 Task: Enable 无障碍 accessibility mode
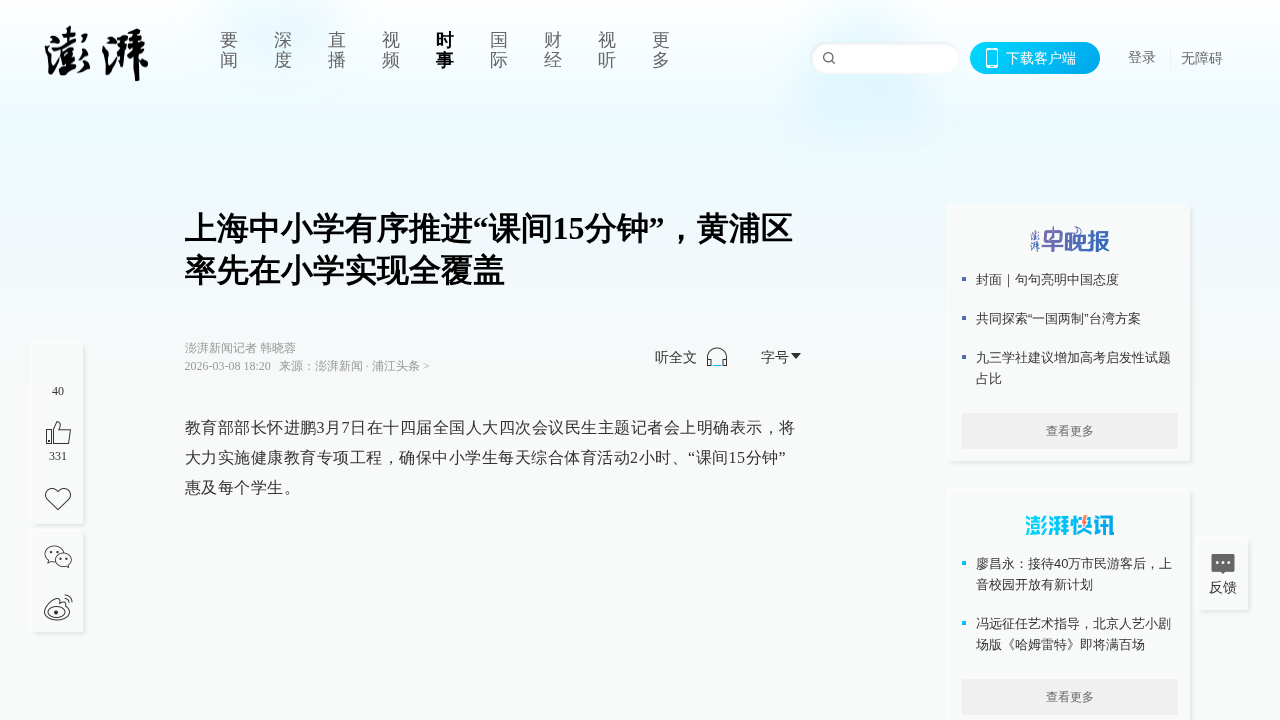(x=1201, y=58)
